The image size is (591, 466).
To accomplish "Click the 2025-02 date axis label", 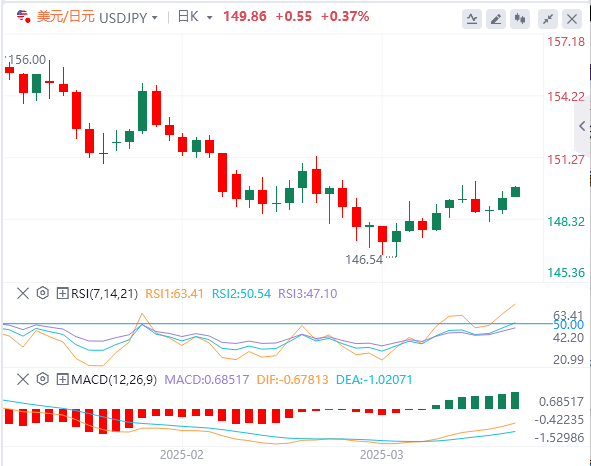I will (x=182, y=455).
